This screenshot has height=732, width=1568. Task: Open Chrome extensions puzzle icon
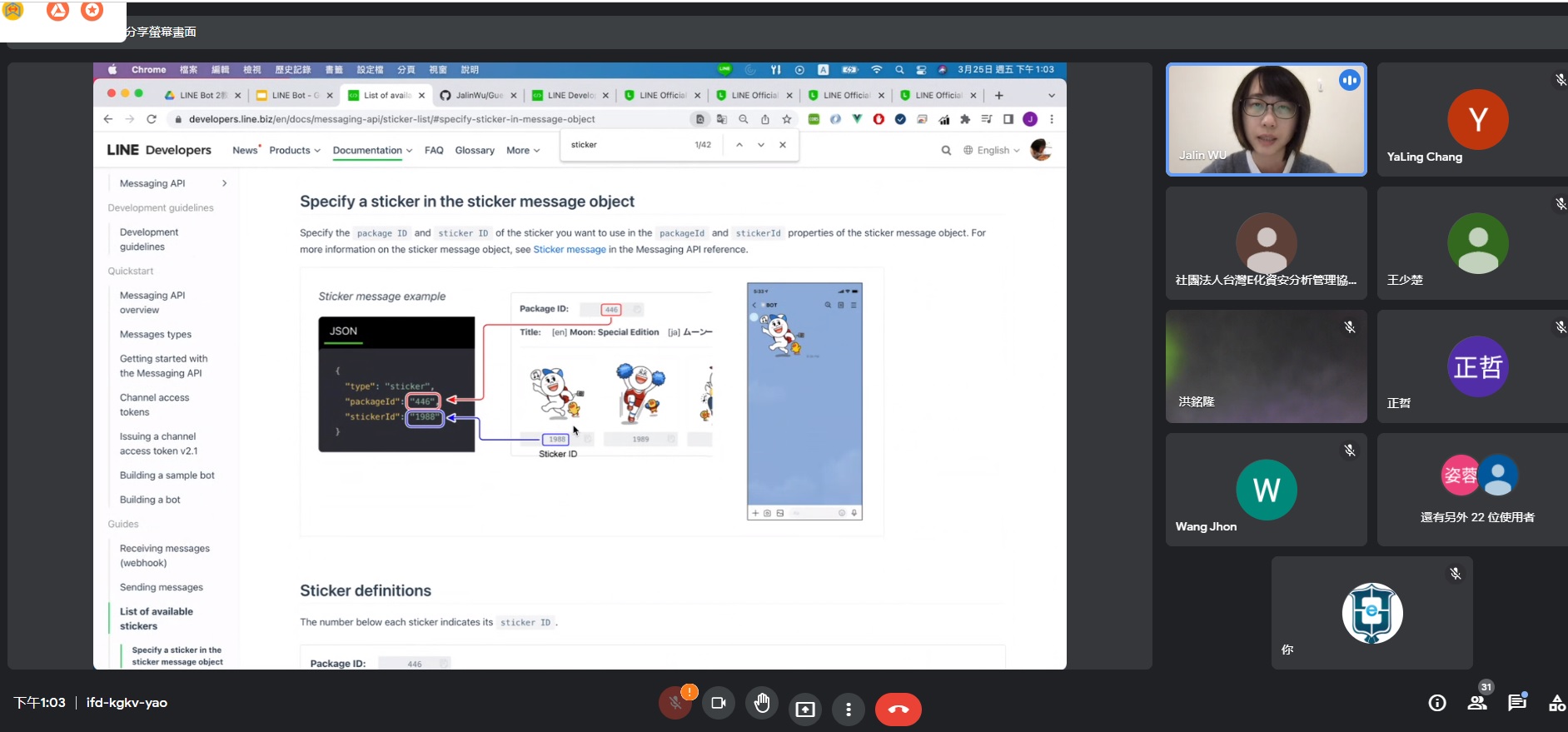tap(965, 119)
